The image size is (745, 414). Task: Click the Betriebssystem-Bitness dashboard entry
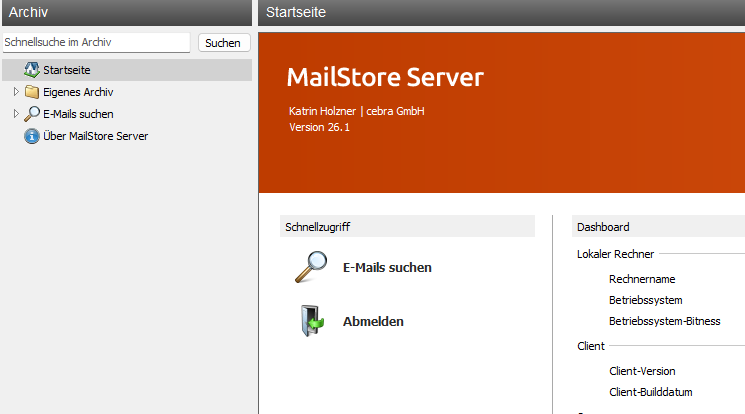(664, 321)
